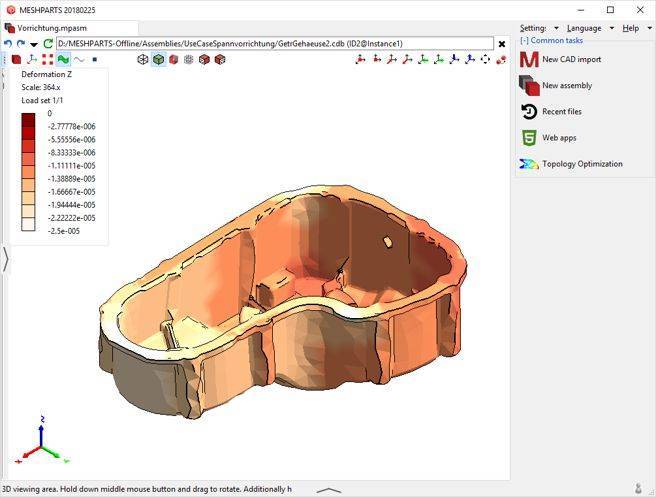The width and height of the screenshot is (656, 497).
Task: Clear the file path with the X icon
Action: [x=503, y=44]
